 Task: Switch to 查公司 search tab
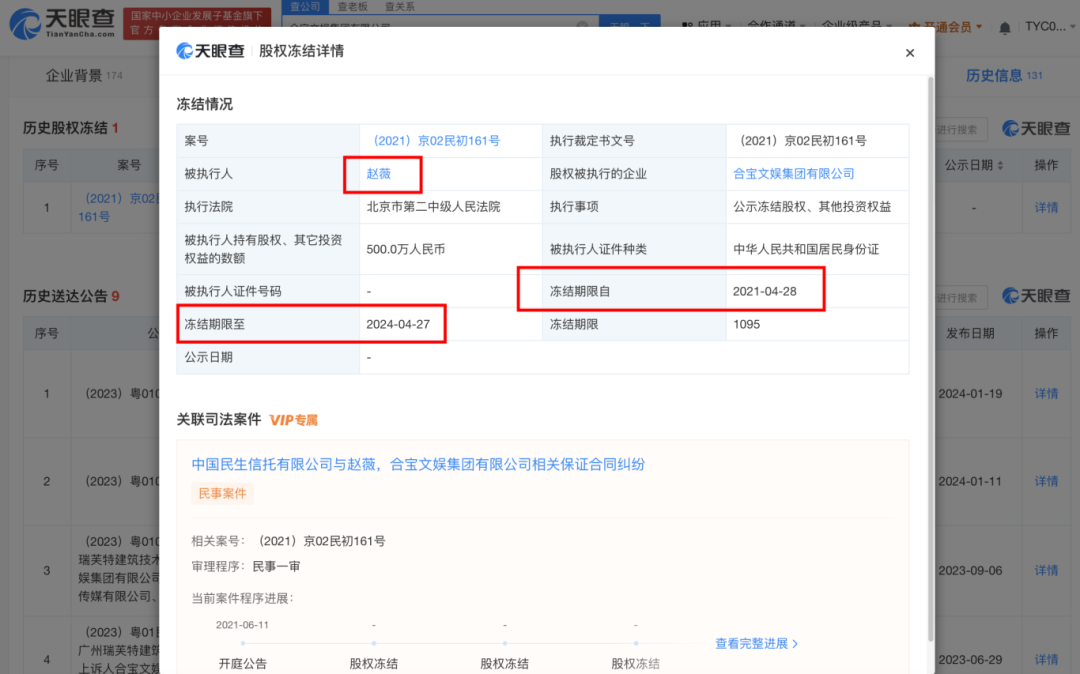305,6
